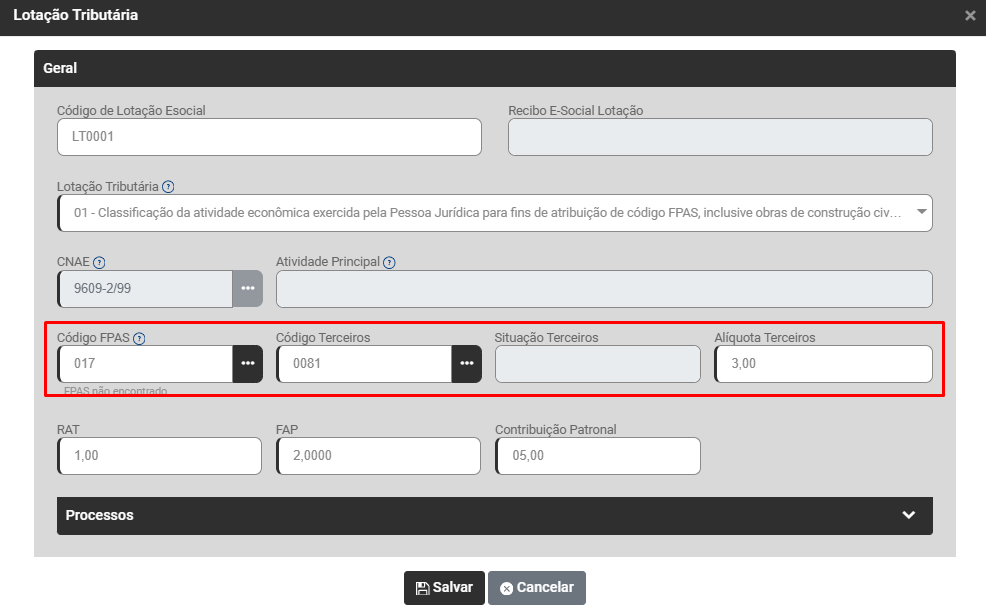The image size is (986, 616).
Task: Click the Código FPAS input field
Action: 146,364
